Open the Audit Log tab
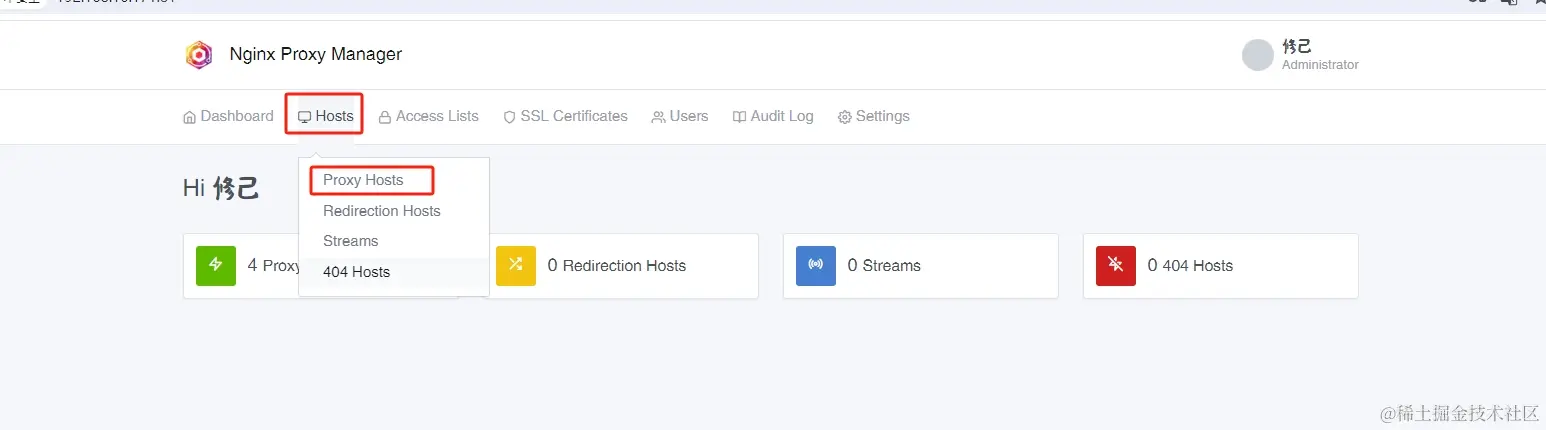 click(773, 116)
